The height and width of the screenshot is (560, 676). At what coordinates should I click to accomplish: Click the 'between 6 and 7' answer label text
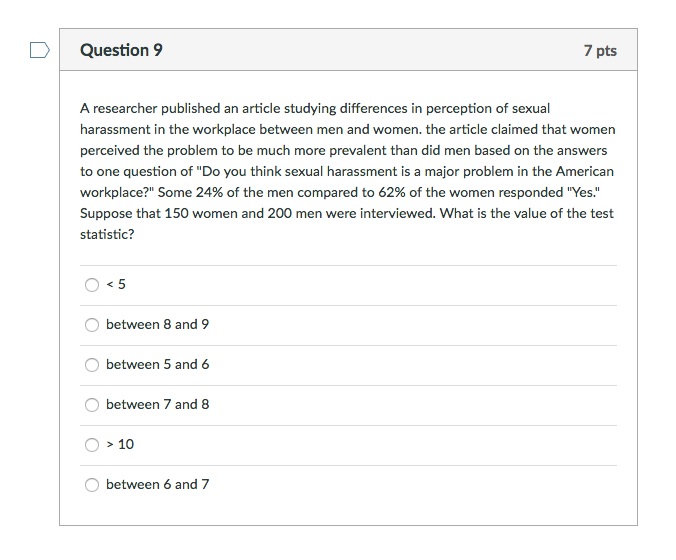pyautogui.click(x=157, y=484)
